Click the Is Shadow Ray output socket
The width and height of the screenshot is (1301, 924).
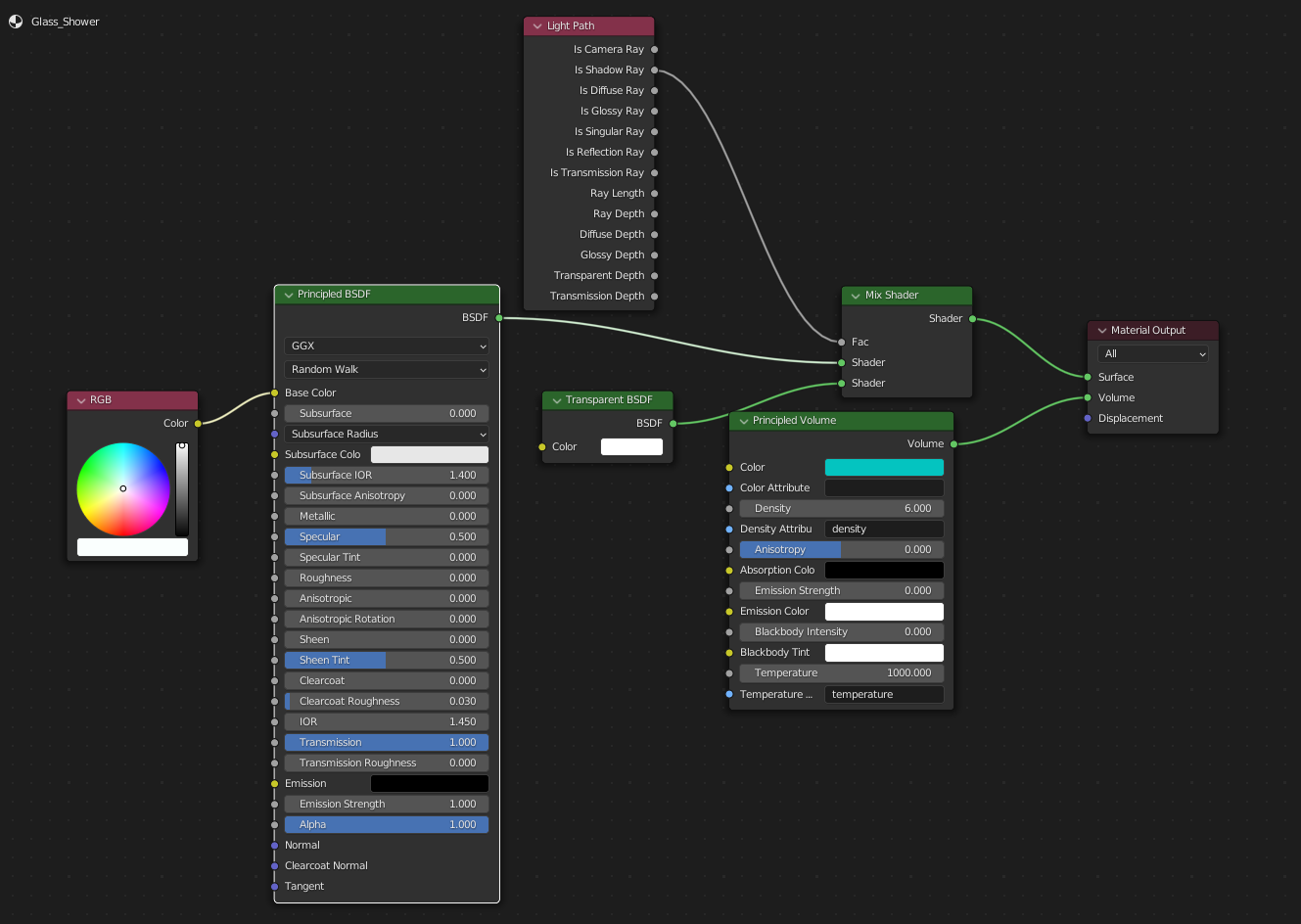pos(655,70)
